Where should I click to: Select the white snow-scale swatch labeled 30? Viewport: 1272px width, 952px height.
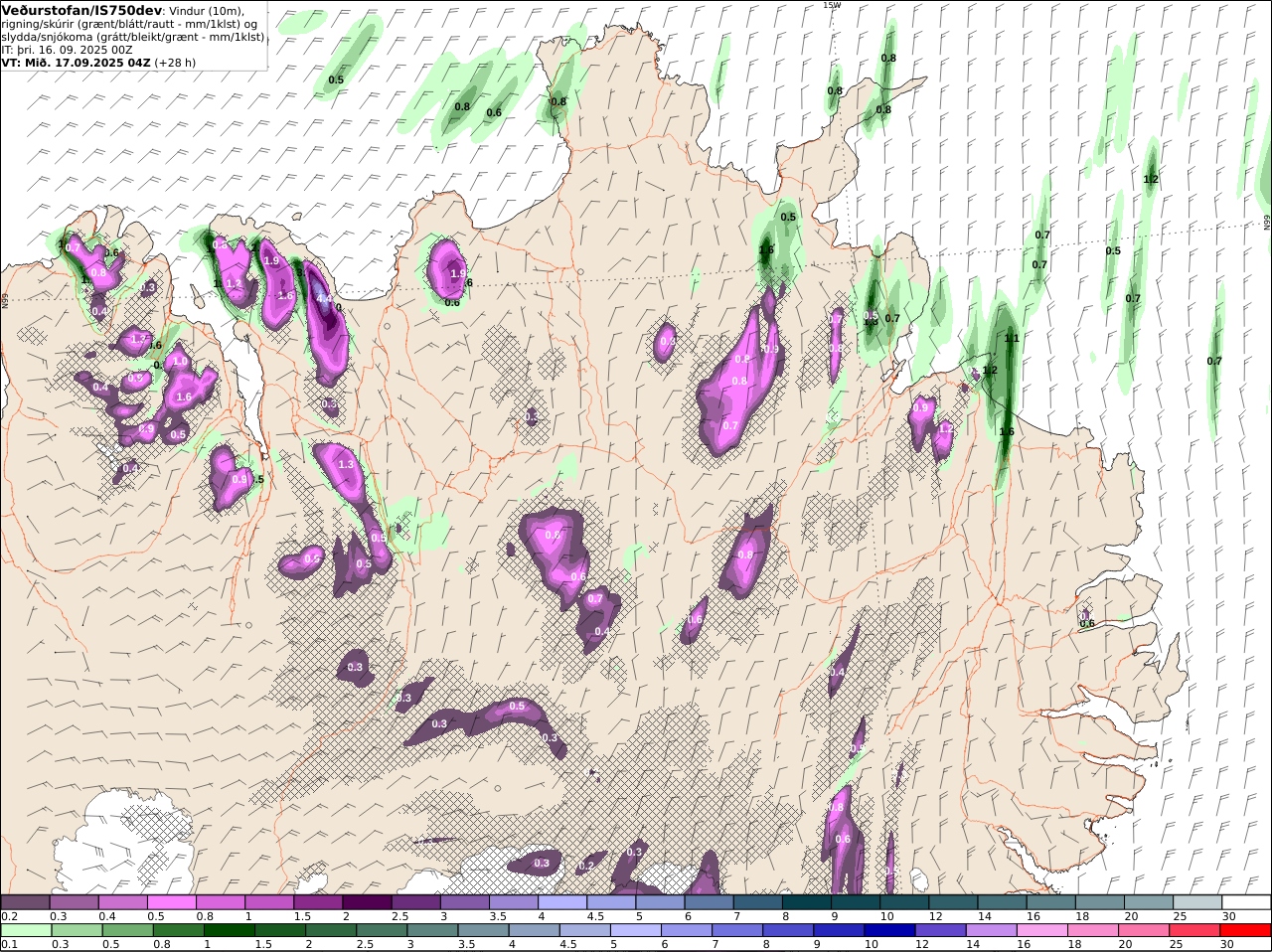pos(1246,901)
